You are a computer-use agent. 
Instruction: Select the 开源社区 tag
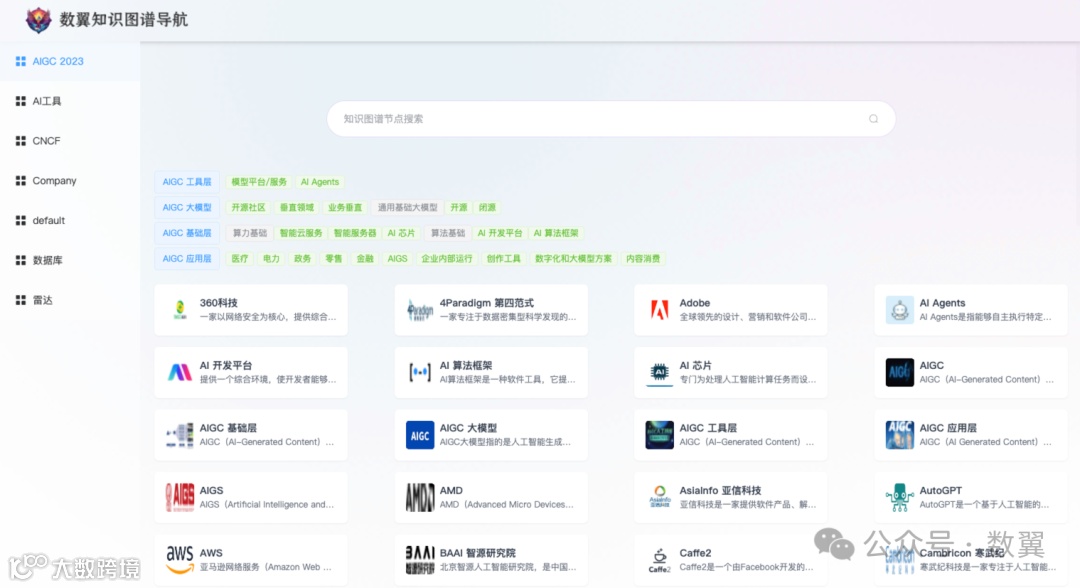tap(249, 207)
